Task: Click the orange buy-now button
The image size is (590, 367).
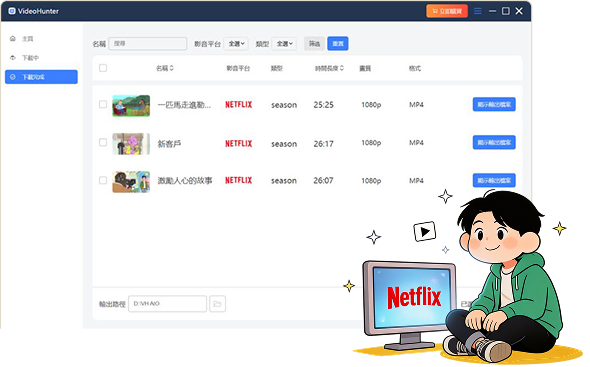Action: click(x=447, y=11)
